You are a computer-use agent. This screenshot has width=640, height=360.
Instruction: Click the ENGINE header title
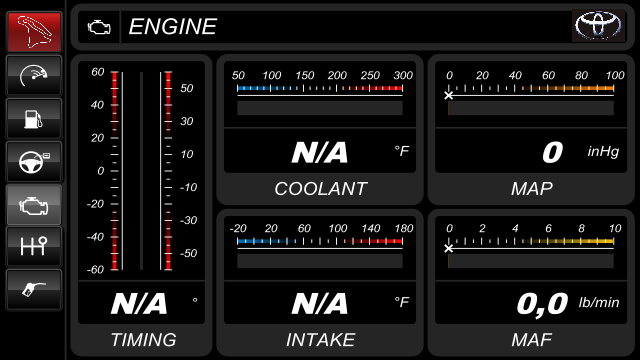point(172,27)
